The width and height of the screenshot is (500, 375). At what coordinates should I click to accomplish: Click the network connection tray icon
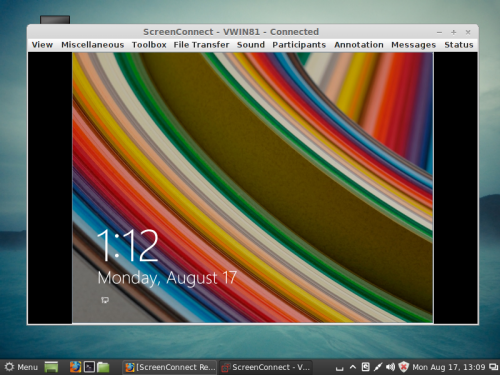[378, 367]
